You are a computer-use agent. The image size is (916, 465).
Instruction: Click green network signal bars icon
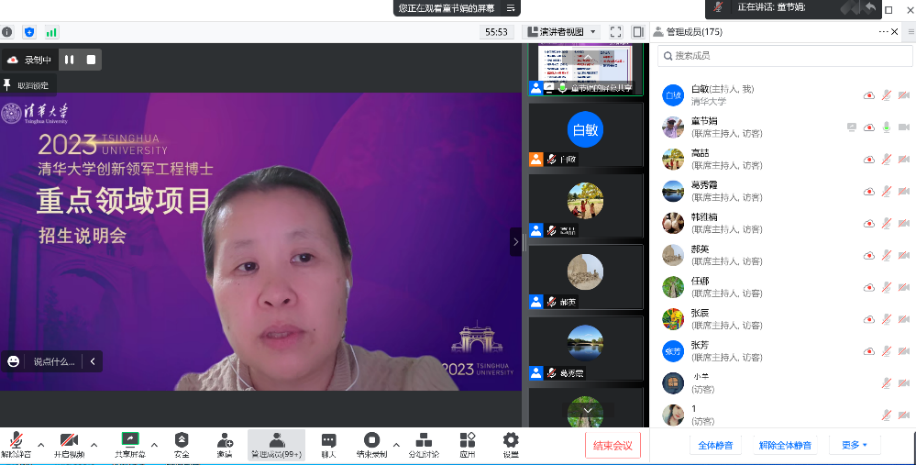(51, 32)
